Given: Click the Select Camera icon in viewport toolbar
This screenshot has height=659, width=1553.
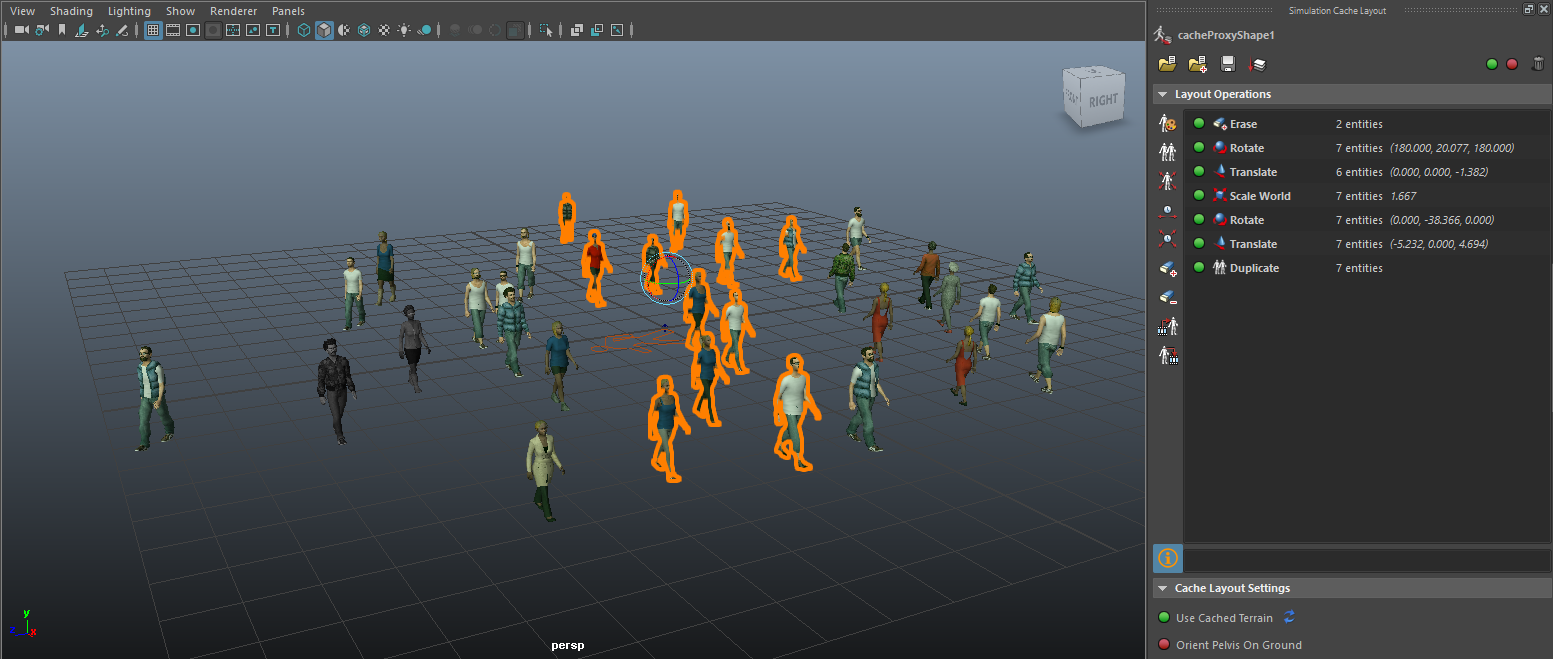Looking at the screenshot, I should click(x=21, y=30).
